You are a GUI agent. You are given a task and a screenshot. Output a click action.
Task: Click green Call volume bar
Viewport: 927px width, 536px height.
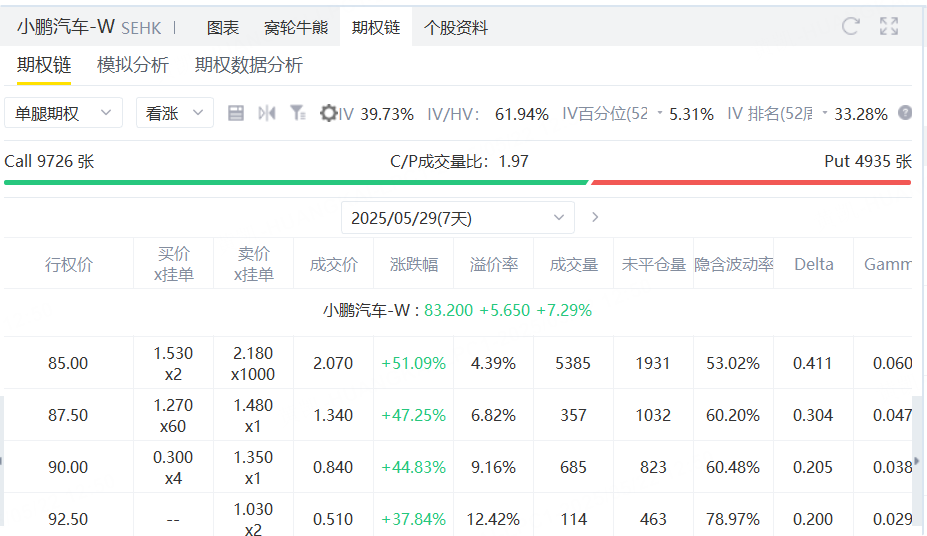[x=296, y=183]
